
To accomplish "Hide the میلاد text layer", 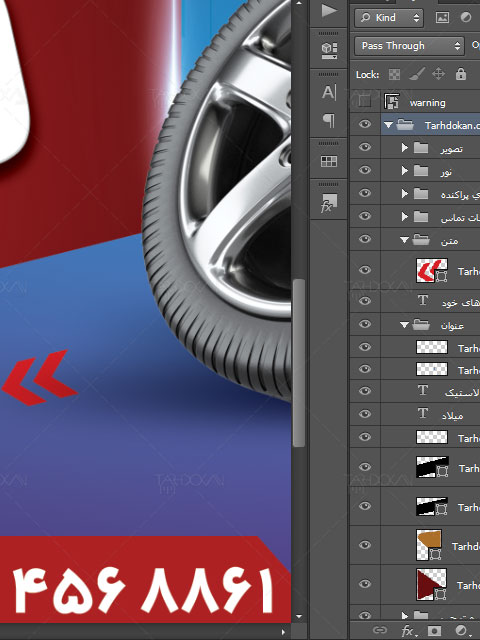I will pos(365,413).
